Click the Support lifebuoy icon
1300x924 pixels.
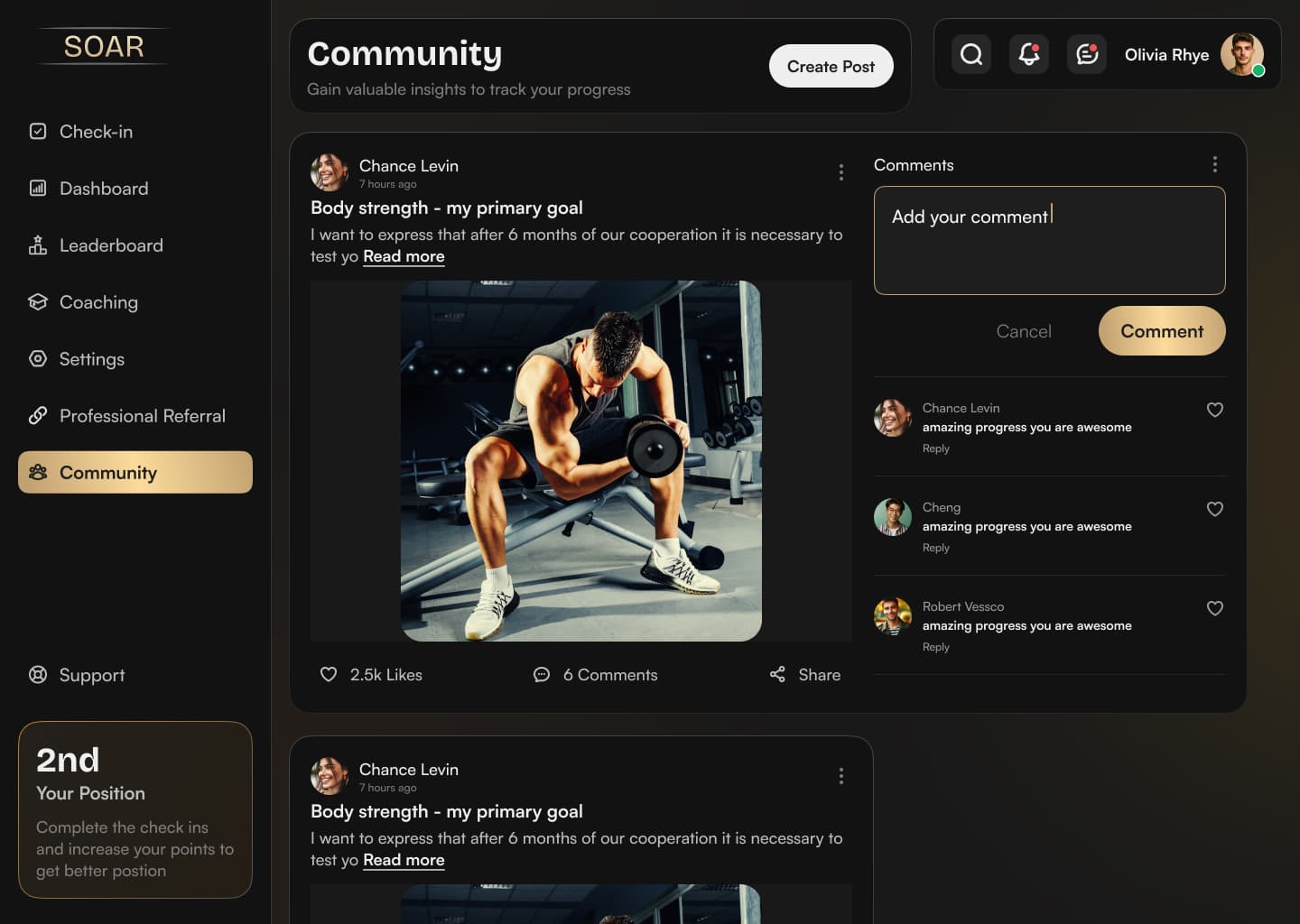click(38, 674)
